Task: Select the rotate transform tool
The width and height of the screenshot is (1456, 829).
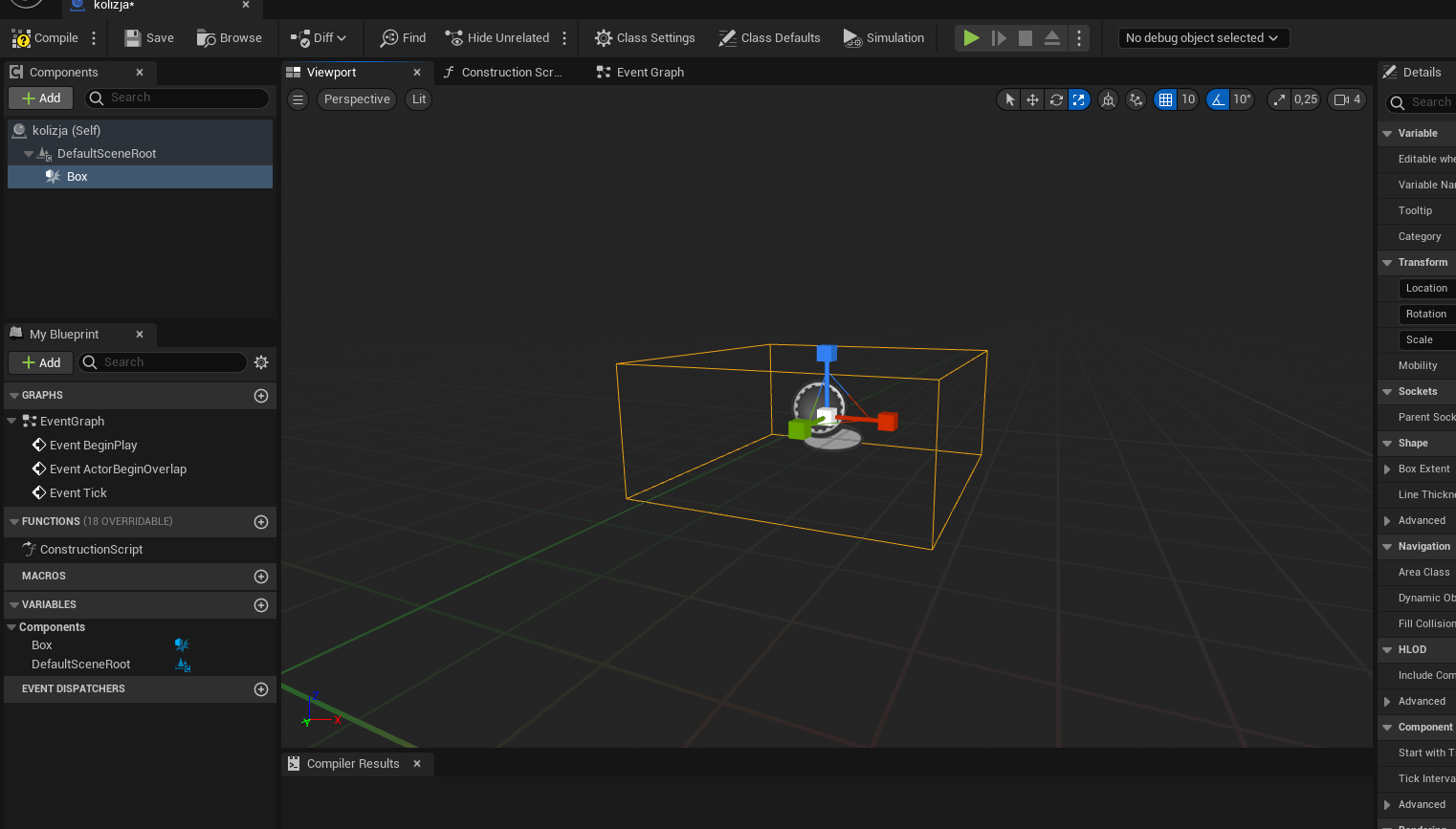Action: coord(1056,99)
